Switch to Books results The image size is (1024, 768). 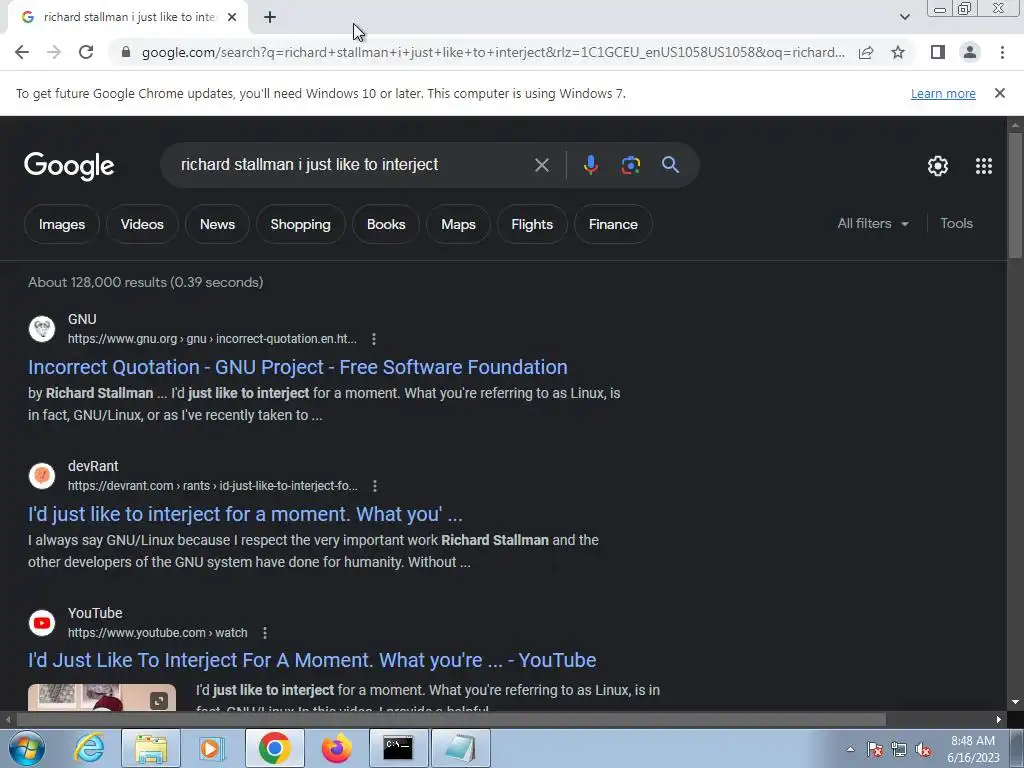click(386, 224)
